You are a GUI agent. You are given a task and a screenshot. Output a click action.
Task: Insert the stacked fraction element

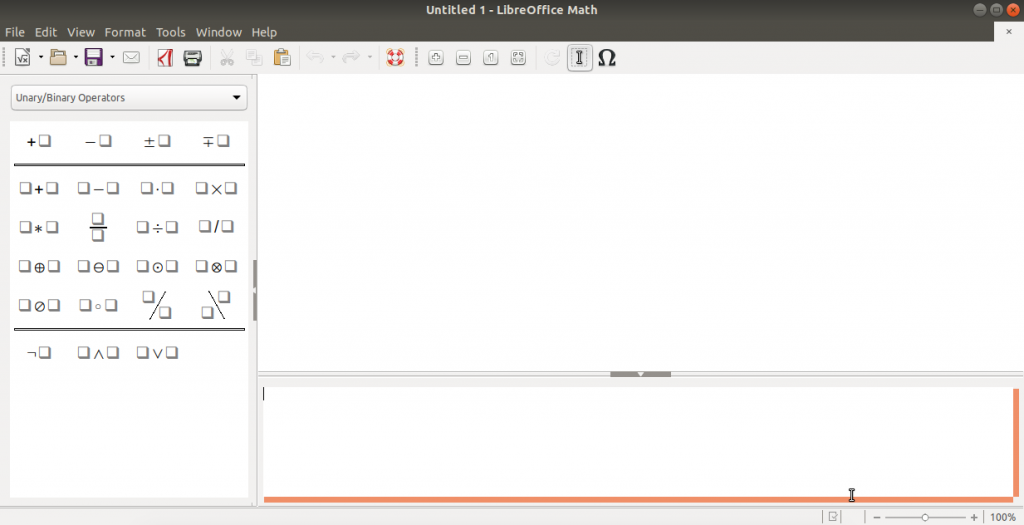(98, 227)
